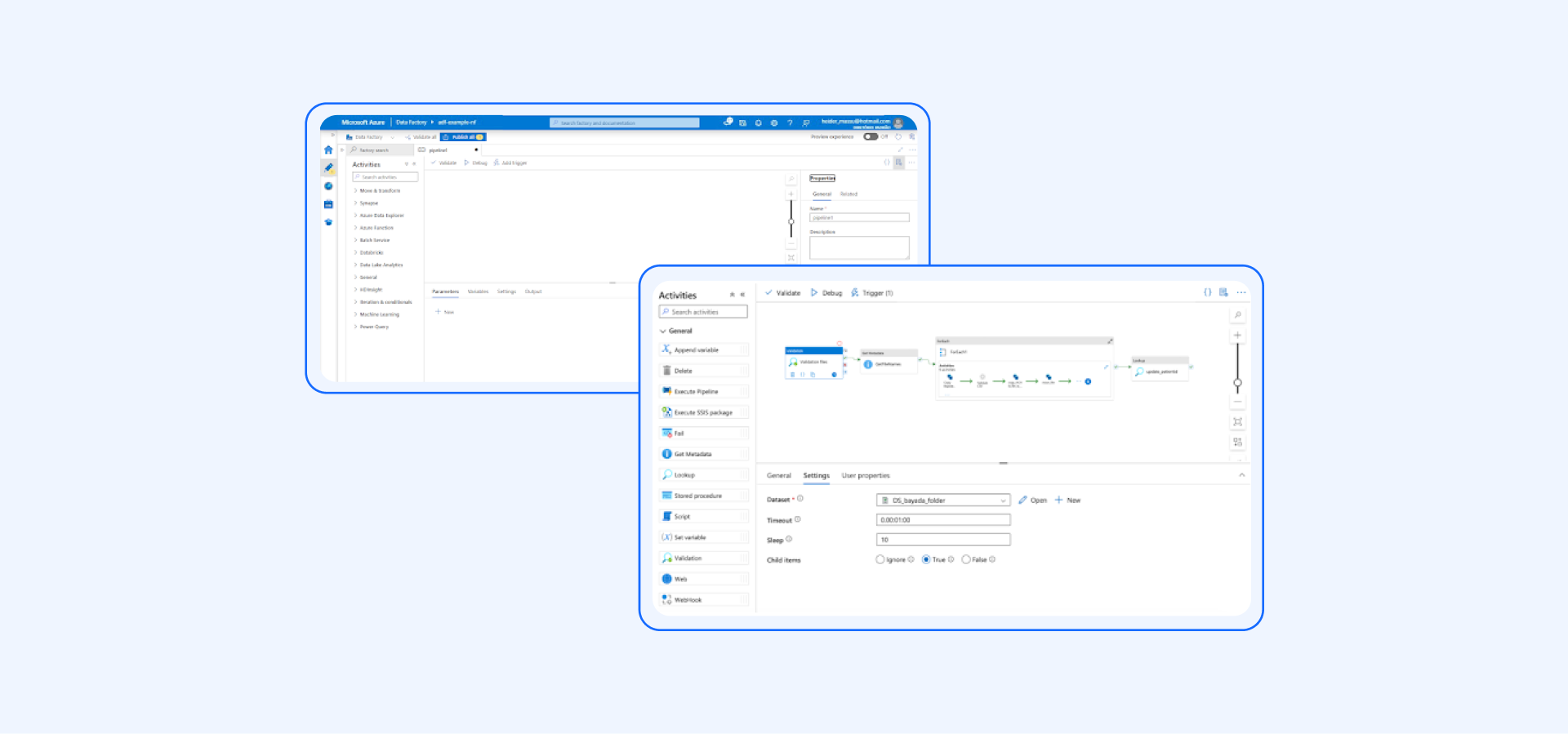The height and width of the screenshot is (734, 1568).
Task: Open the Variables tab in pipeline panel
Action: point(478,291)
